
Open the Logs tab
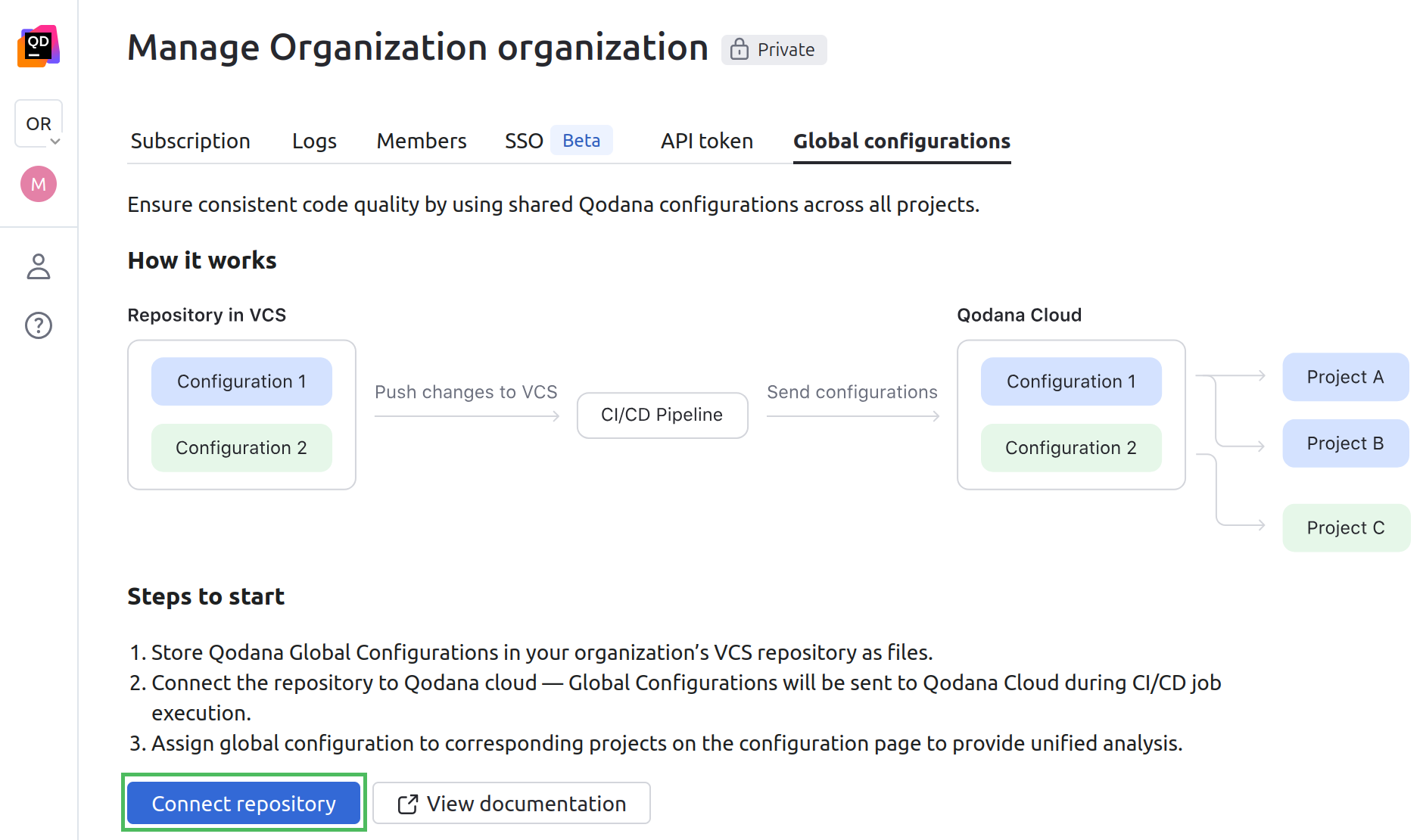[313, 141]
